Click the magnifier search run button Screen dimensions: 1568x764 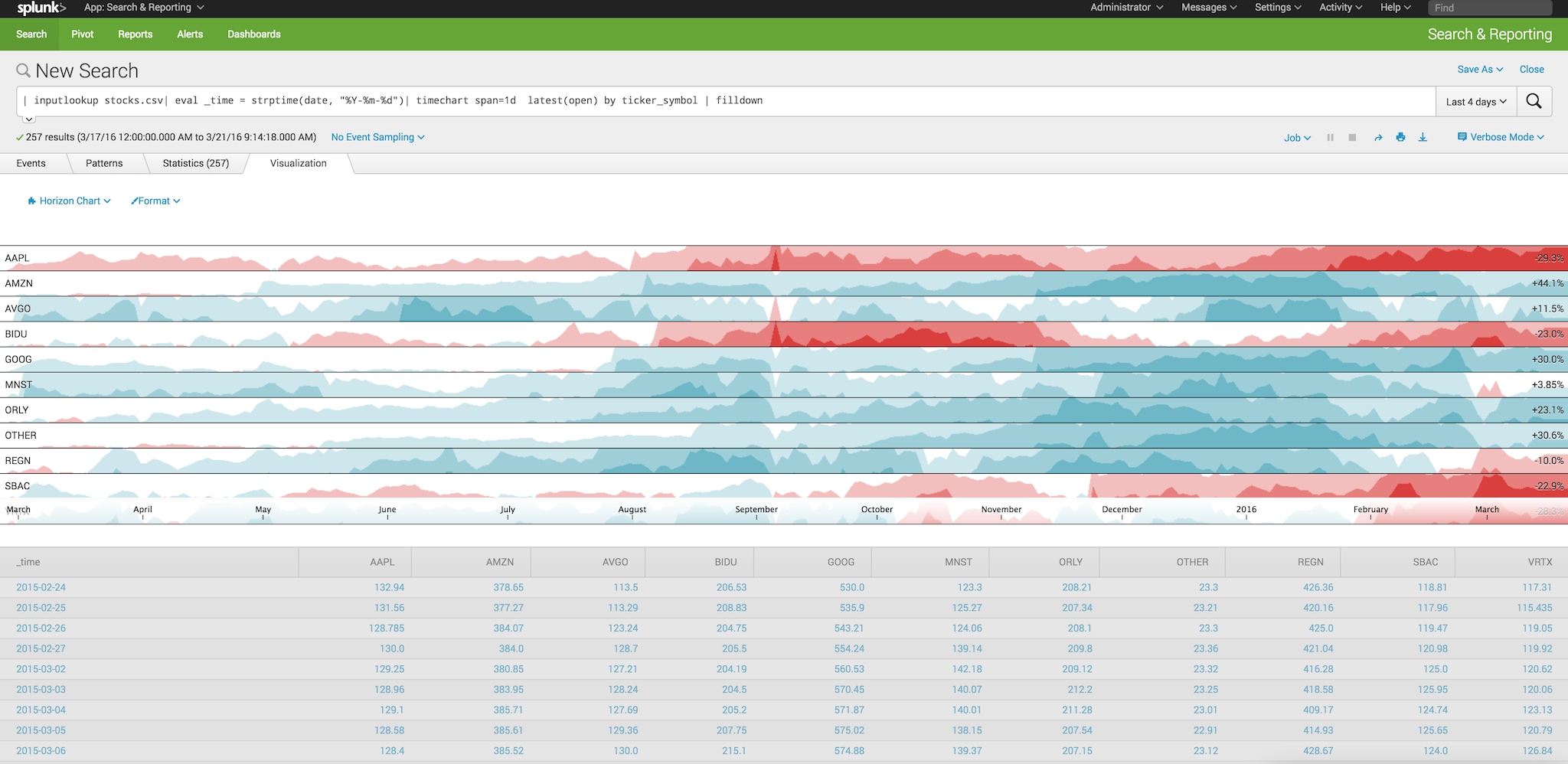(1534, 101)
